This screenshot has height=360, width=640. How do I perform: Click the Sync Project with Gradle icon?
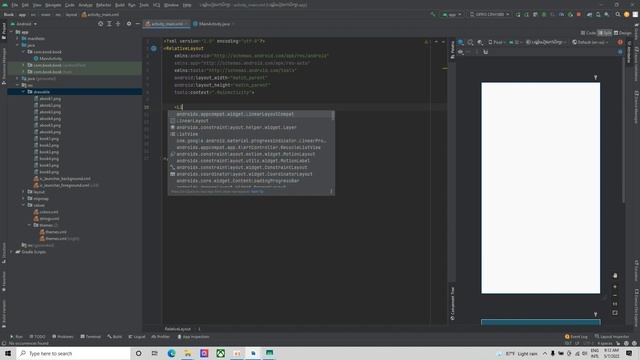[x=589, y=14]
